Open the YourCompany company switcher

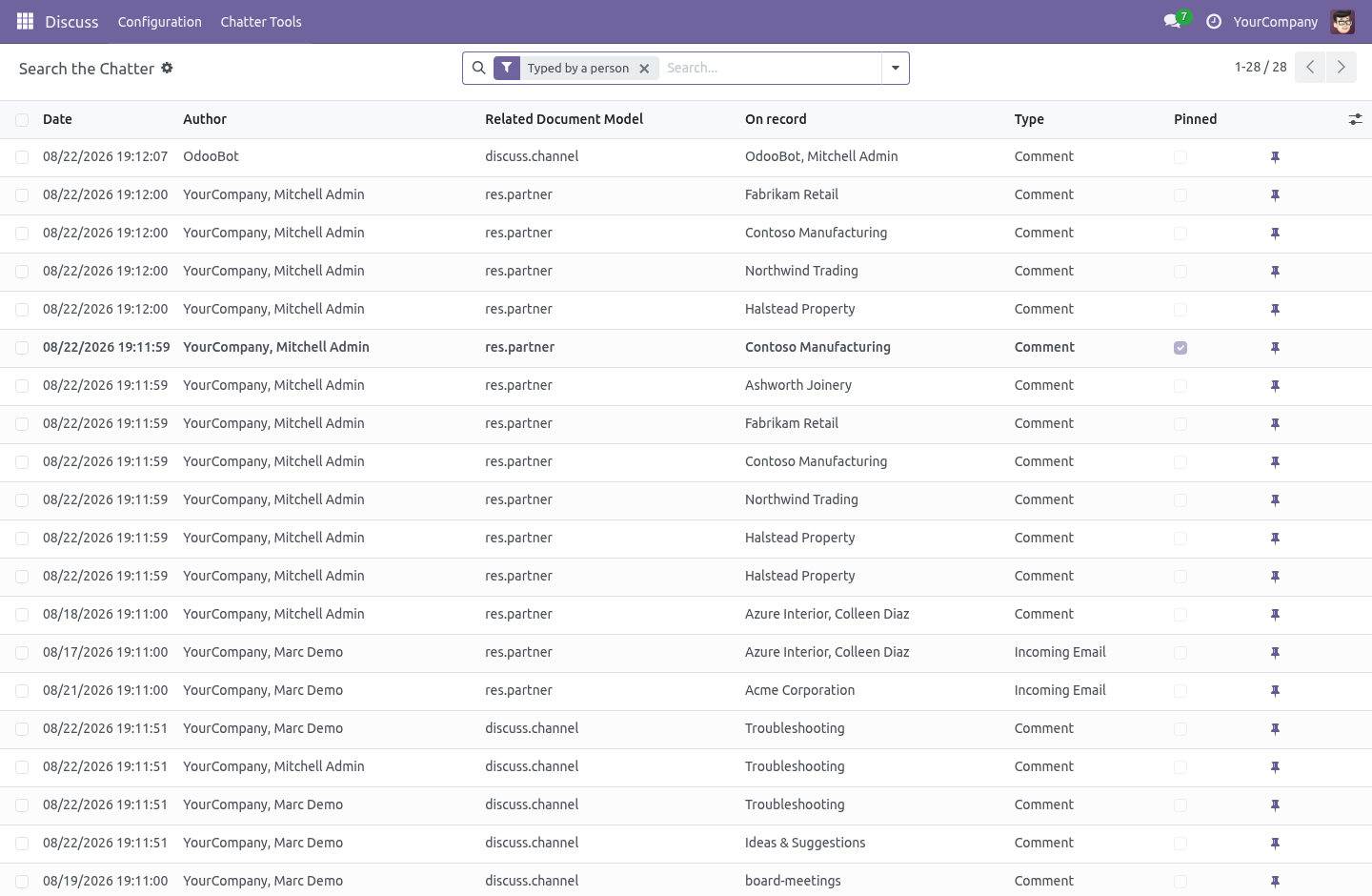[1275, 22]
